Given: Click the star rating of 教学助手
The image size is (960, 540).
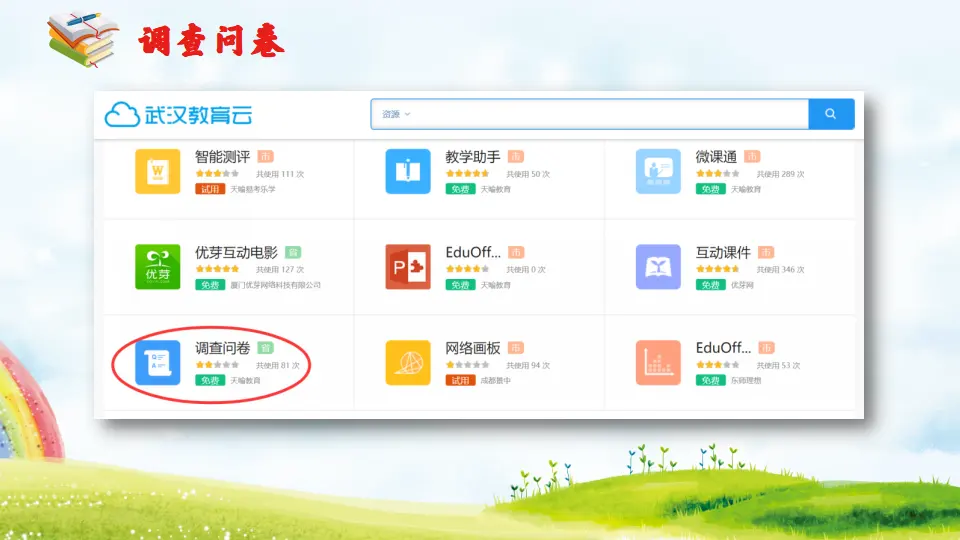Looking at the screenshot, I should point(468,174).
